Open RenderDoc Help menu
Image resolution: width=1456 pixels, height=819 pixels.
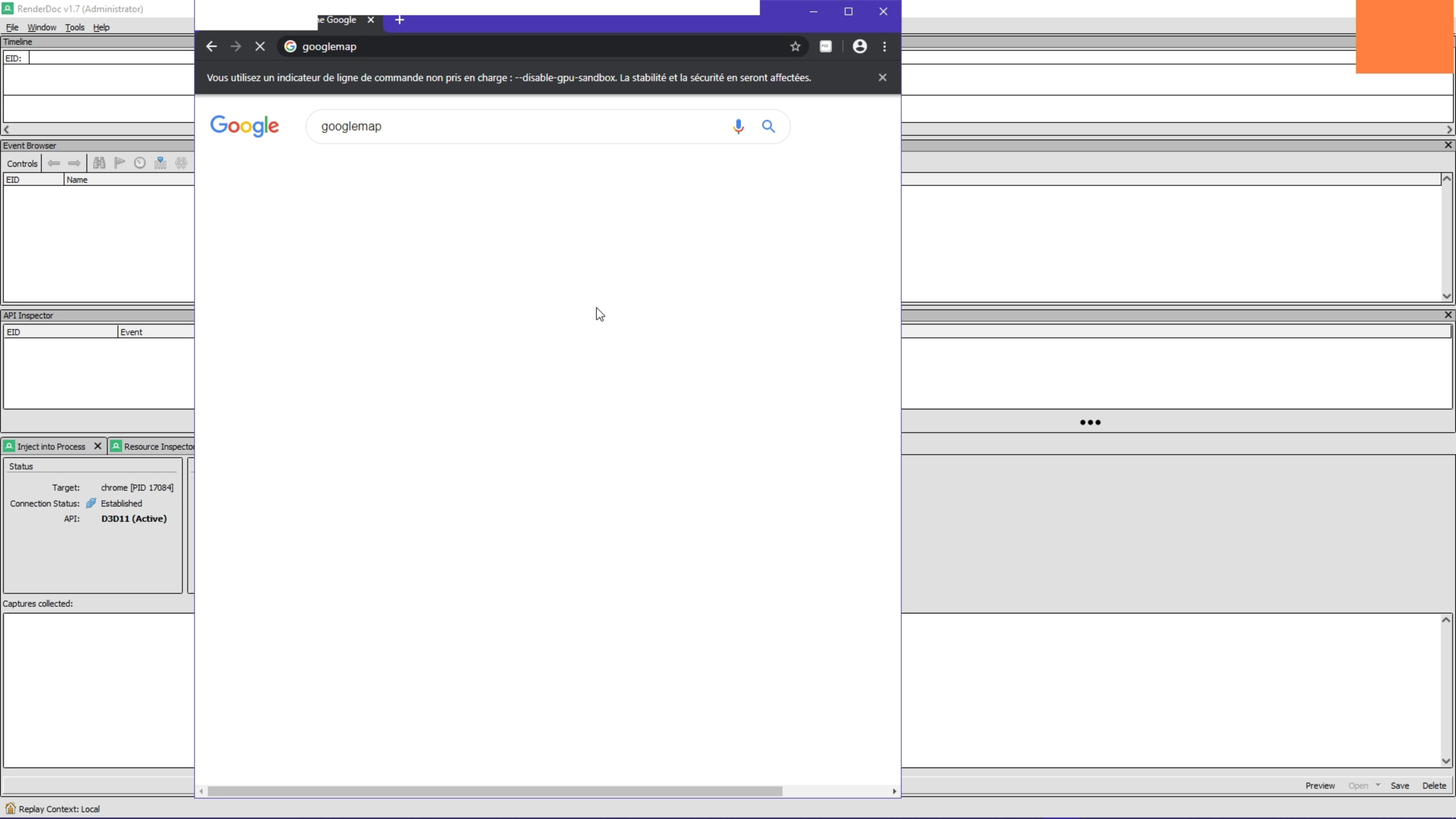[x=101, y=27]
